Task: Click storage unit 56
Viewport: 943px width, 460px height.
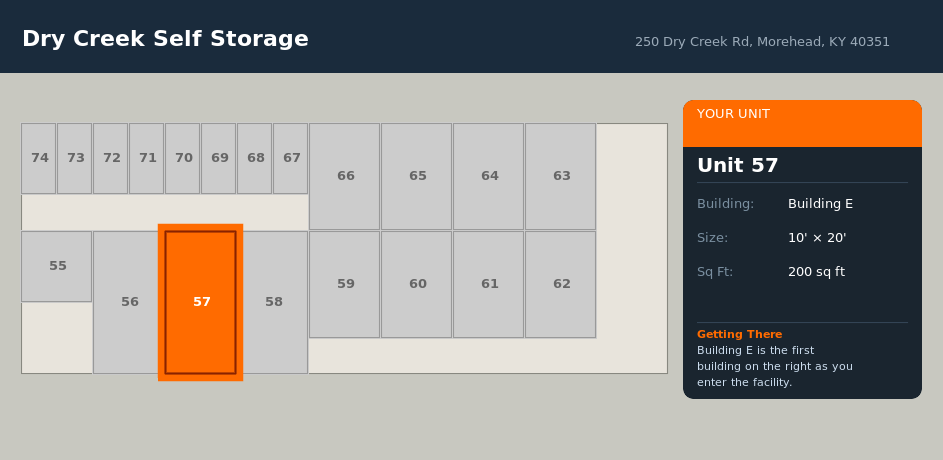Action: pyautogui.click(x=129, y=302)
